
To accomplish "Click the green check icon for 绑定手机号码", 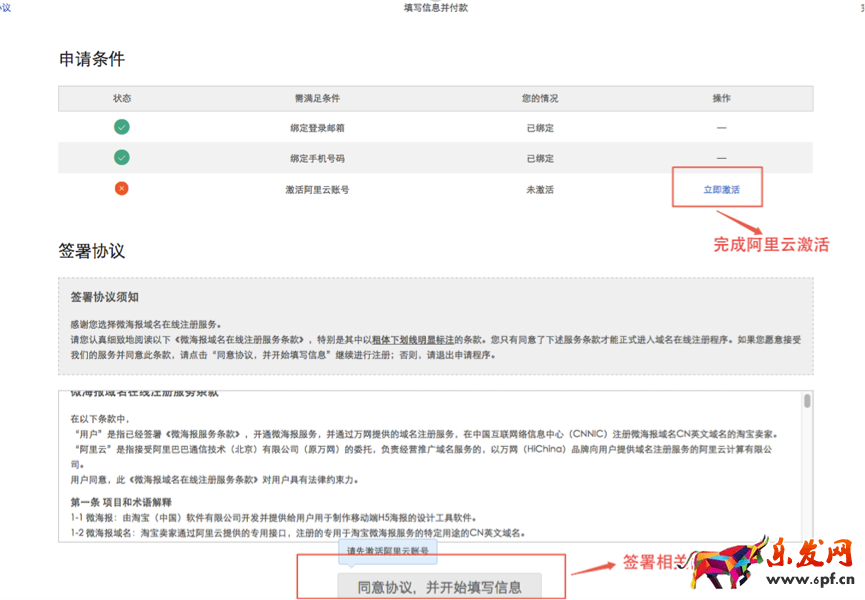I will [x=121, y=157].
